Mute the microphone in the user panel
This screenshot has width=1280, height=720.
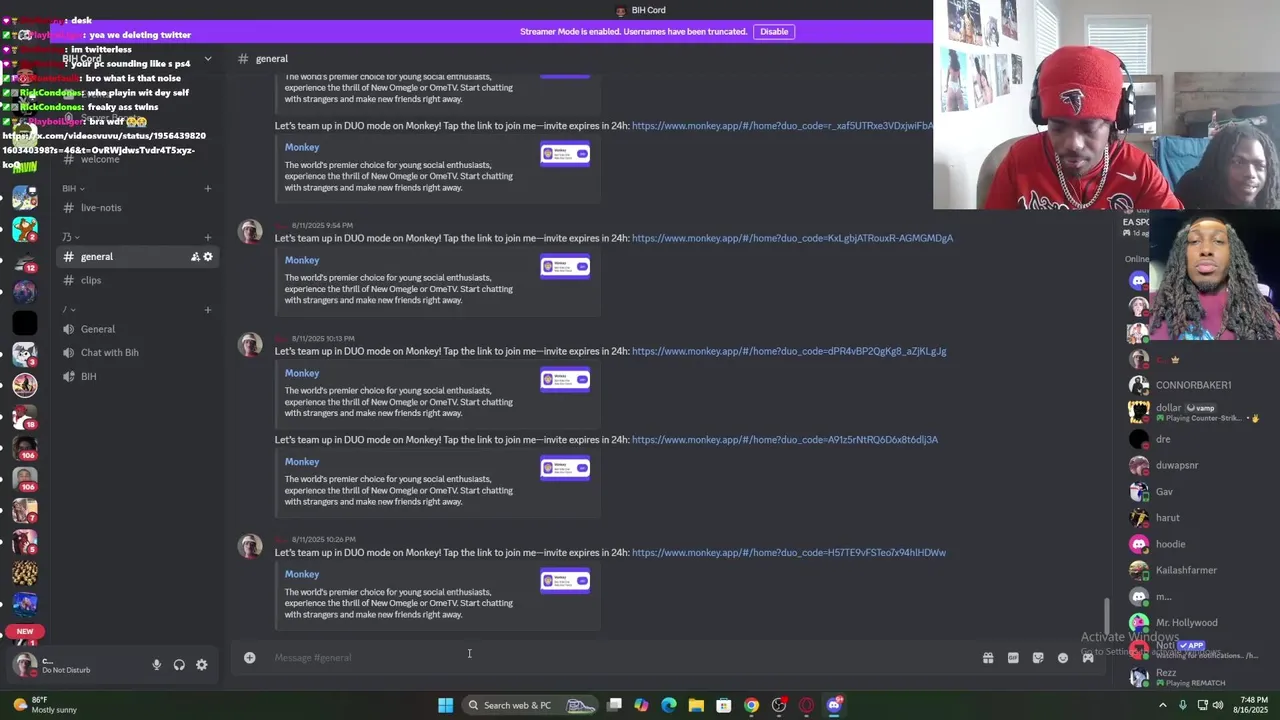pyautogui.click(x=156, y=665)
